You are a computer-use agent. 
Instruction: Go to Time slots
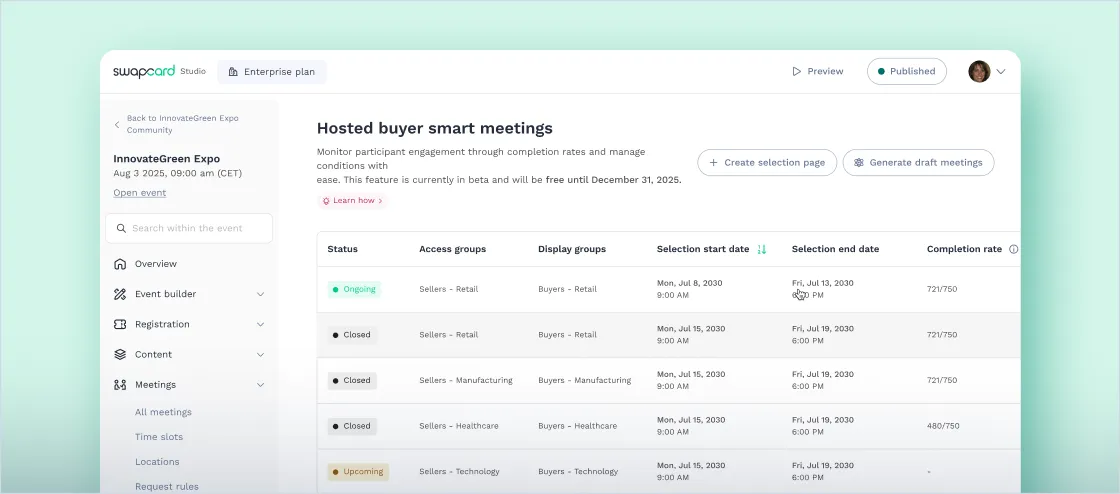point(159,437)
